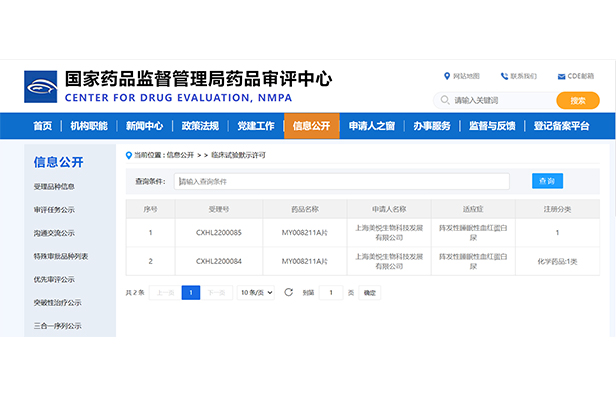Screen dimensions: 616x396
Task: Click the 信息公开 sidebar heading
Action: (x=59, y=162)
